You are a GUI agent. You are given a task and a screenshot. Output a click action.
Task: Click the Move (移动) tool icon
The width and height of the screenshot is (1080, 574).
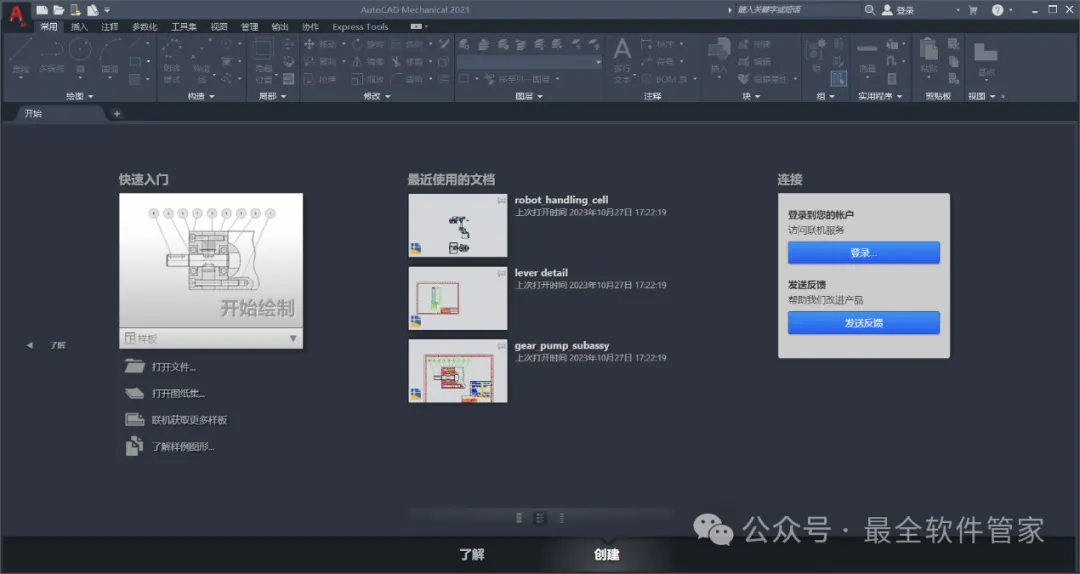(x=309, y=44)
